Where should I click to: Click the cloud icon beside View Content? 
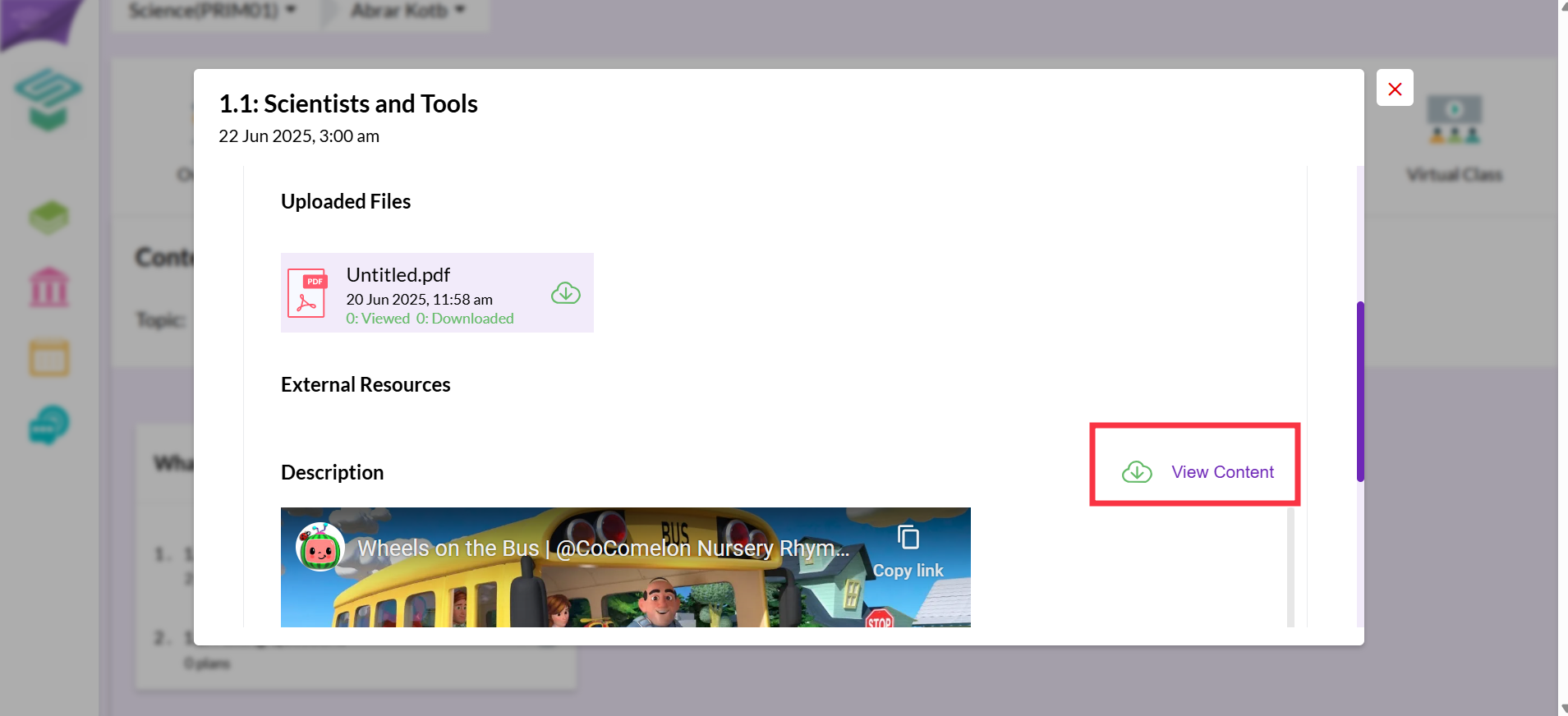pyautogui.click(x=1137, y=472)
